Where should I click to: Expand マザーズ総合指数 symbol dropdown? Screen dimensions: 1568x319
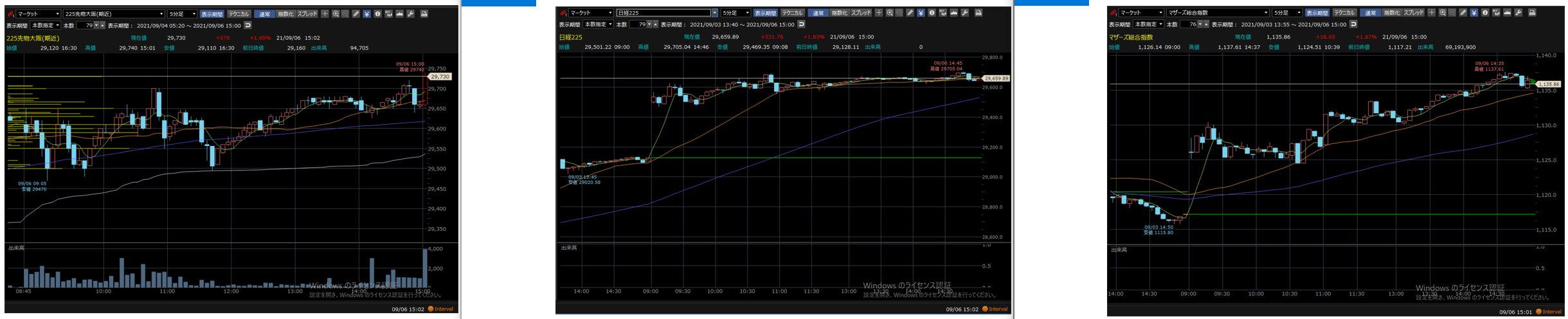click(1266, 13)
